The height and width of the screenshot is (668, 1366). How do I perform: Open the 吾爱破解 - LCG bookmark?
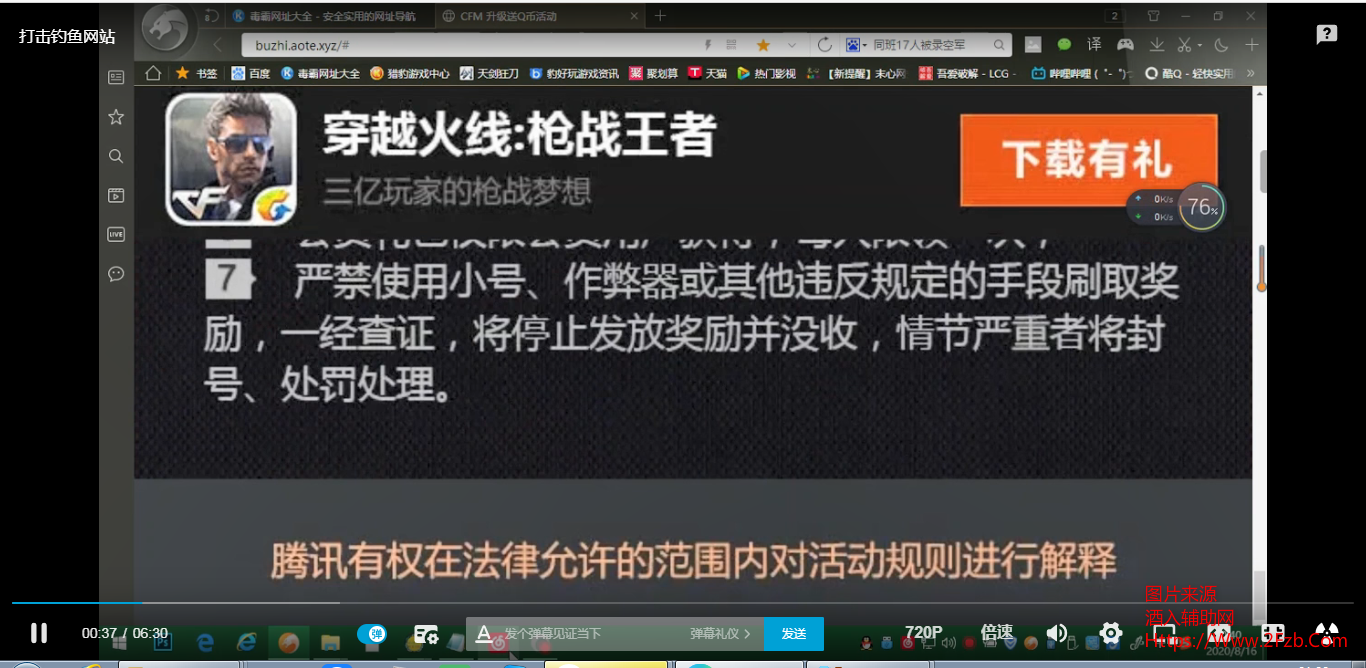967,73
